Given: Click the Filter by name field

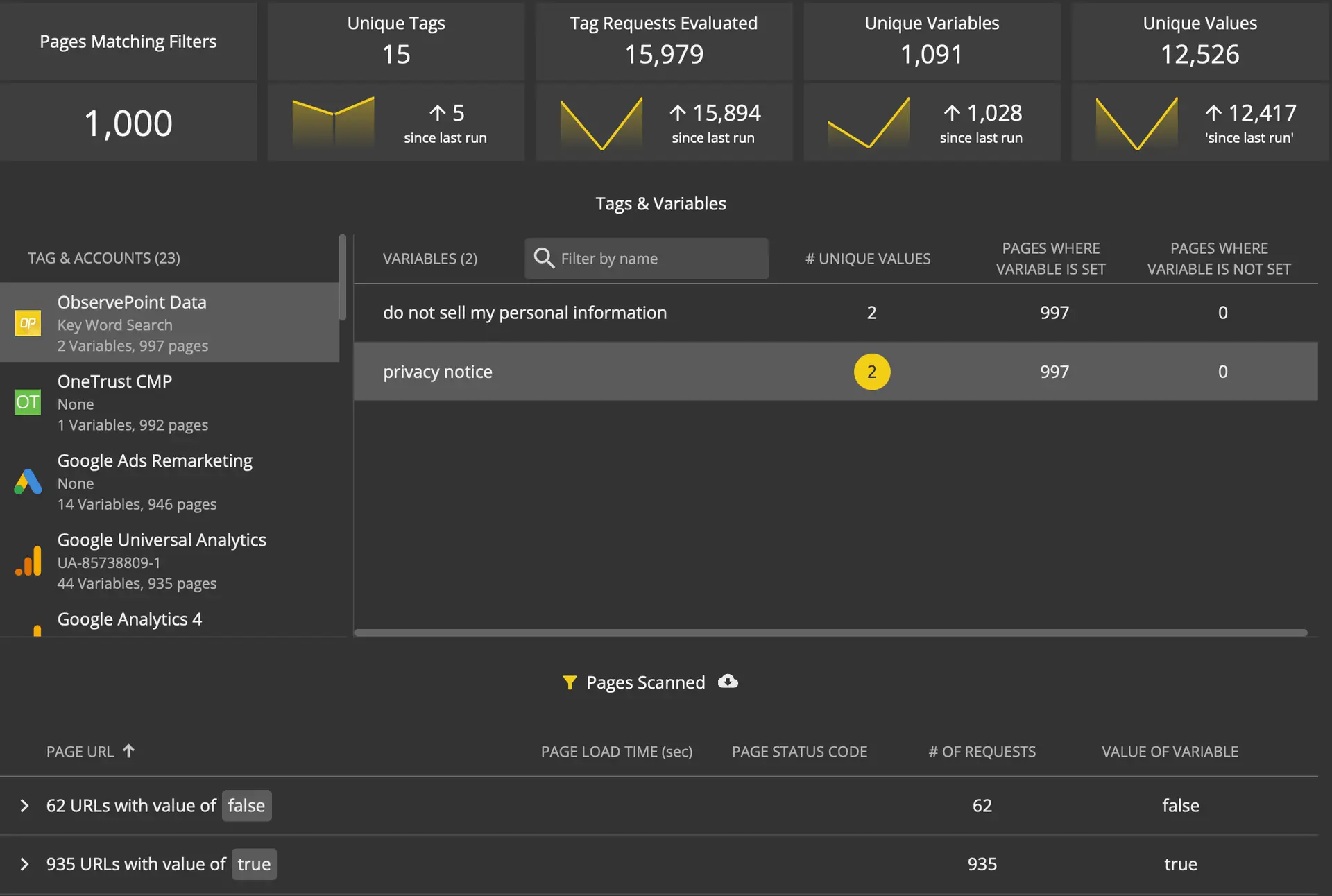Looking at the screenshot, I should (x=647, y=259).
